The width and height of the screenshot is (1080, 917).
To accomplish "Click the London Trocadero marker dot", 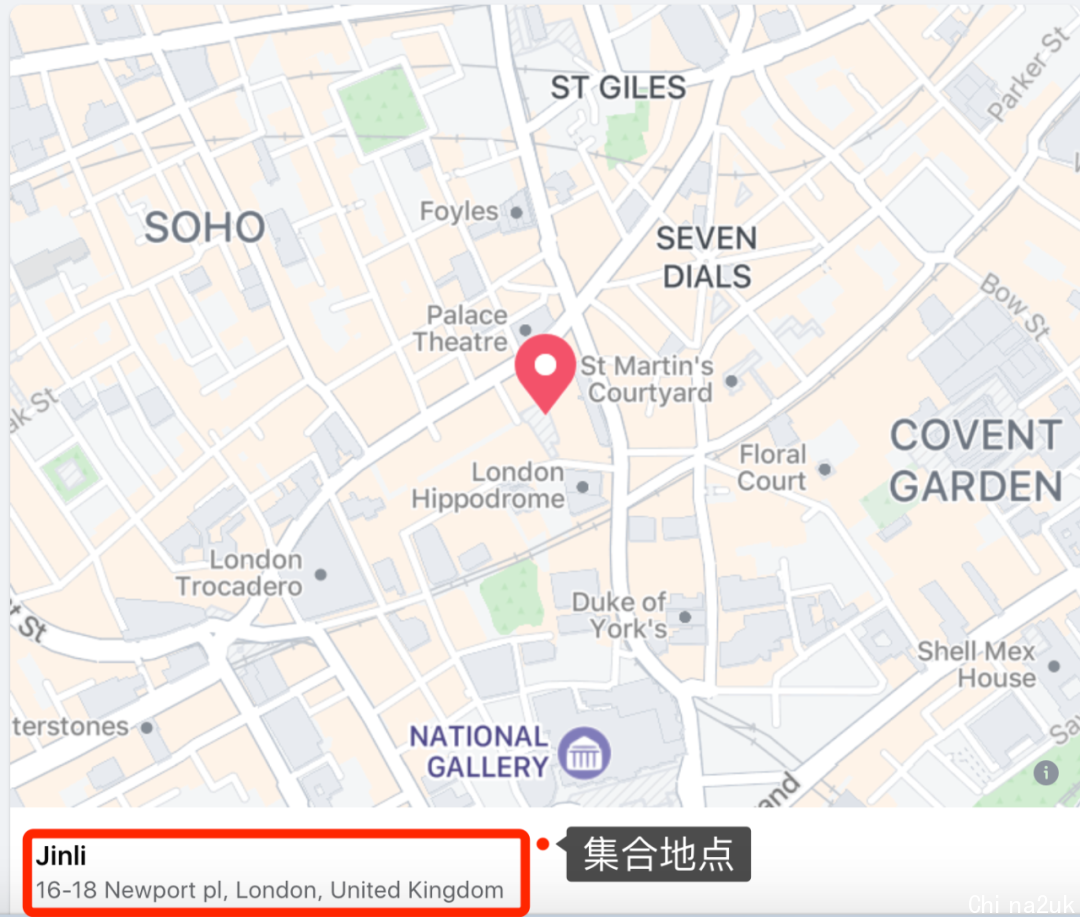I will [320, 574].
